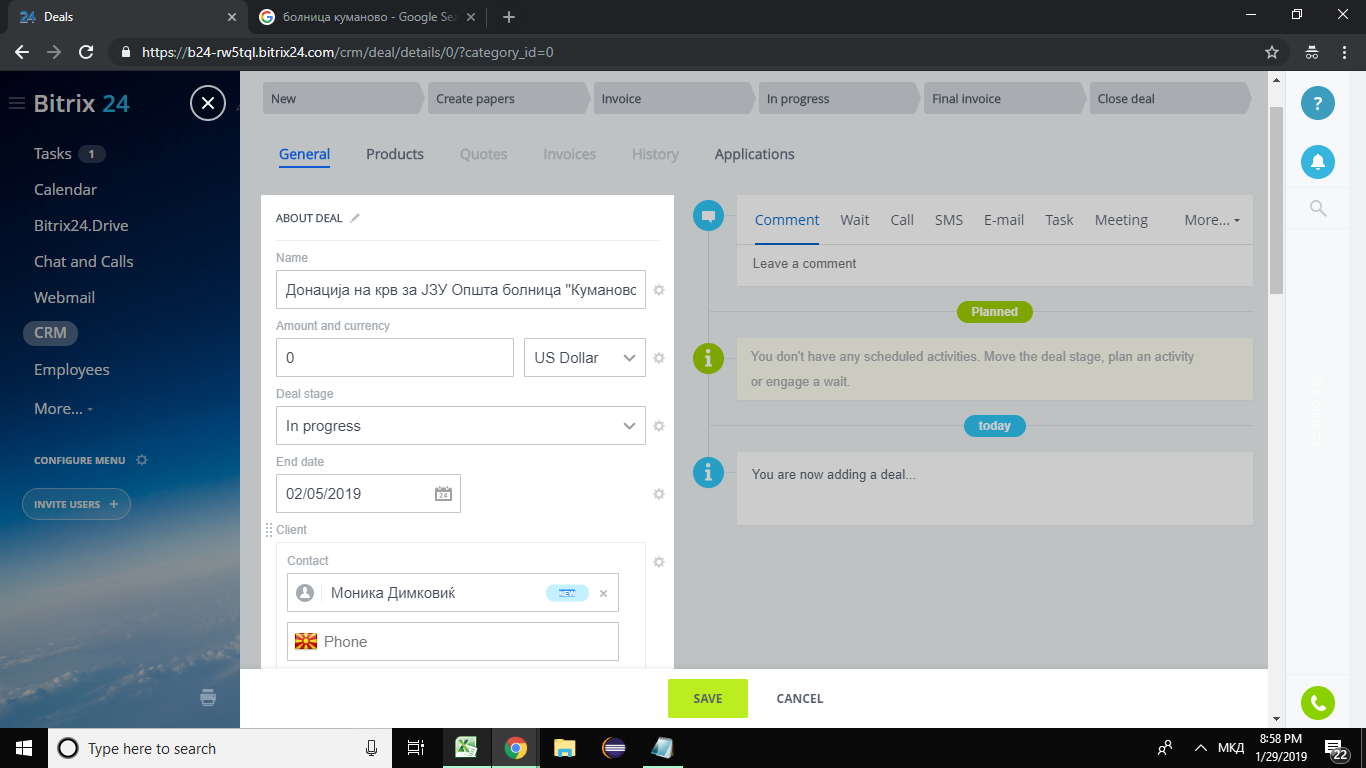Click the gear icon next to Name field
Screen dimensions: 1366x768
pyautogui.click(x=659, y=290)
